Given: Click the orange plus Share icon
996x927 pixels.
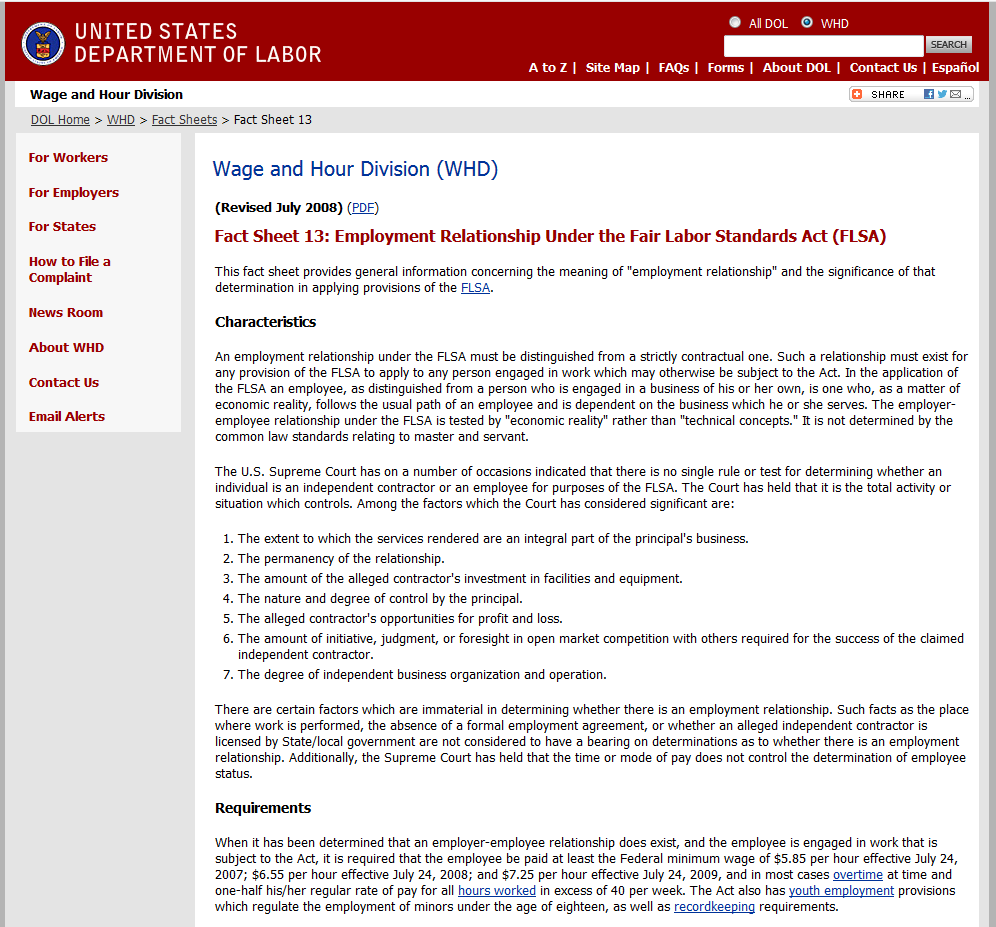Looking at the screenshot, I should (857, 94).
